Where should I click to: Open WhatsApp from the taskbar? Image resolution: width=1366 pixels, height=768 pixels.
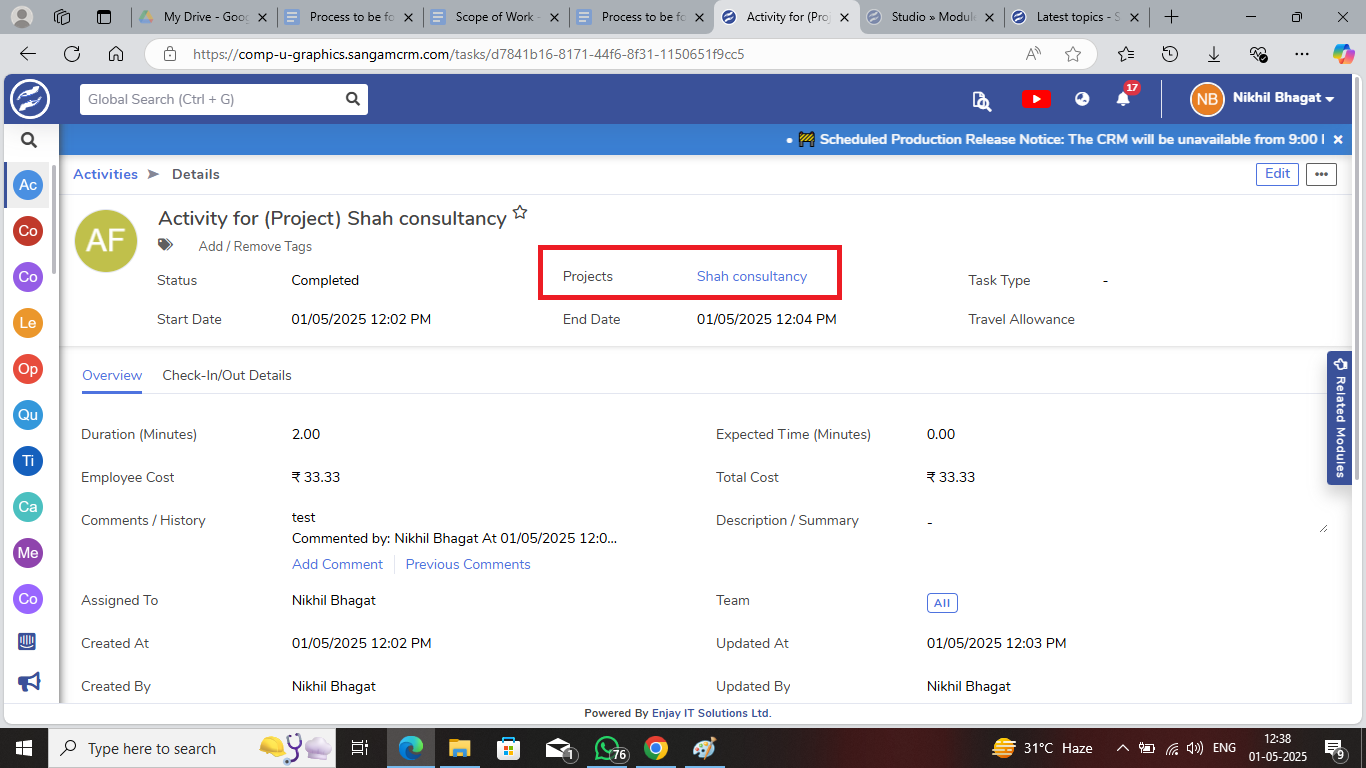click(x=607, y=748)
